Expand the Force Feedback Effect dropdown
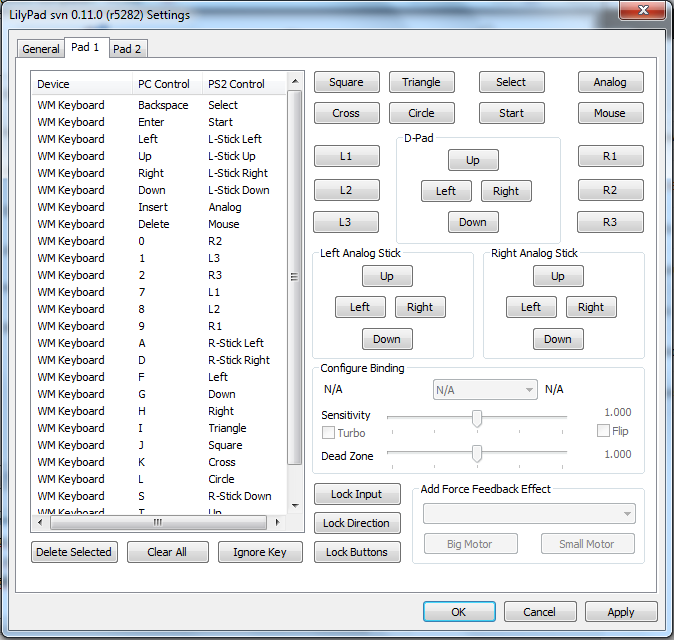 (529, 514)
